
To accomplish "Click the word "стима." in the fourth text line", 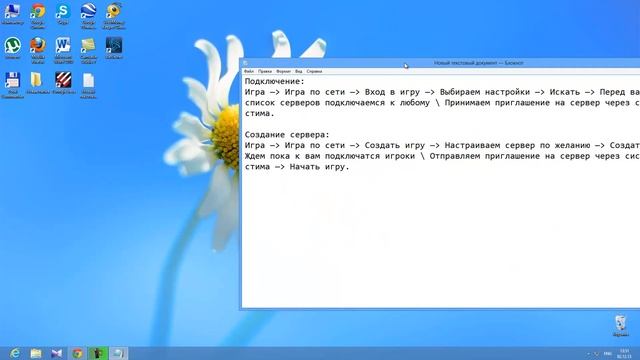I will point(260,113).
